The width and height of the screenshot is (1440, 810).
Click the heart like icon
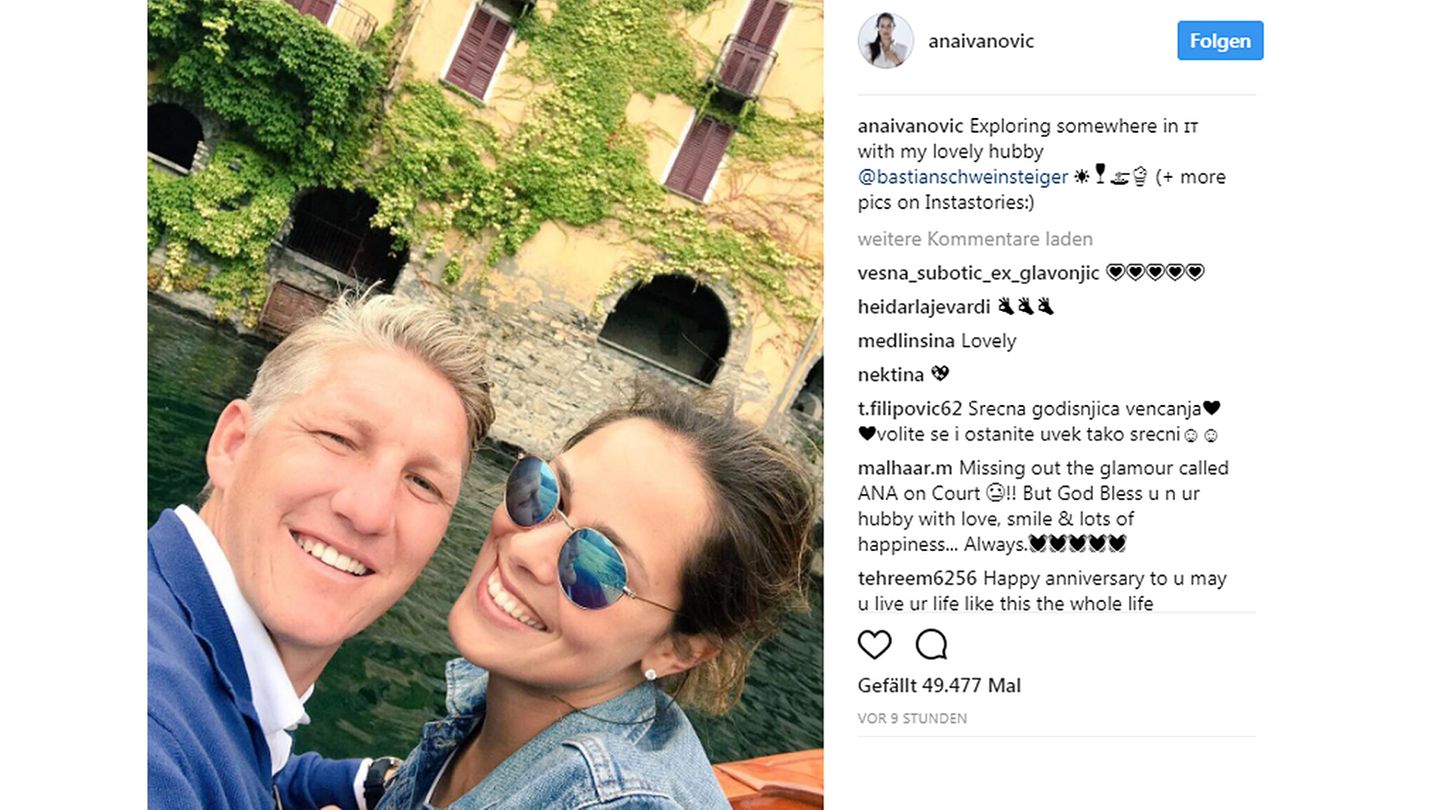click(874, 645)
